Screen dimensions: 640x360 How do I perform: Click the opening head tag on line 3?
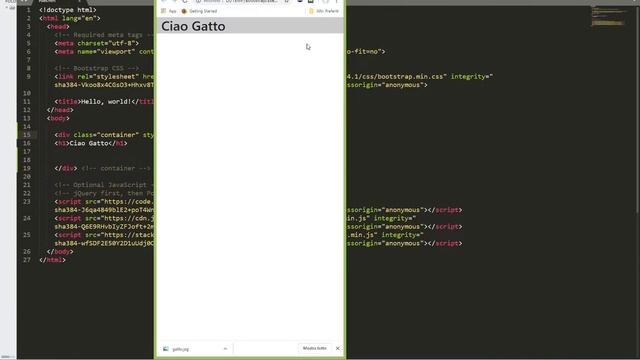(x=58, y=27)
